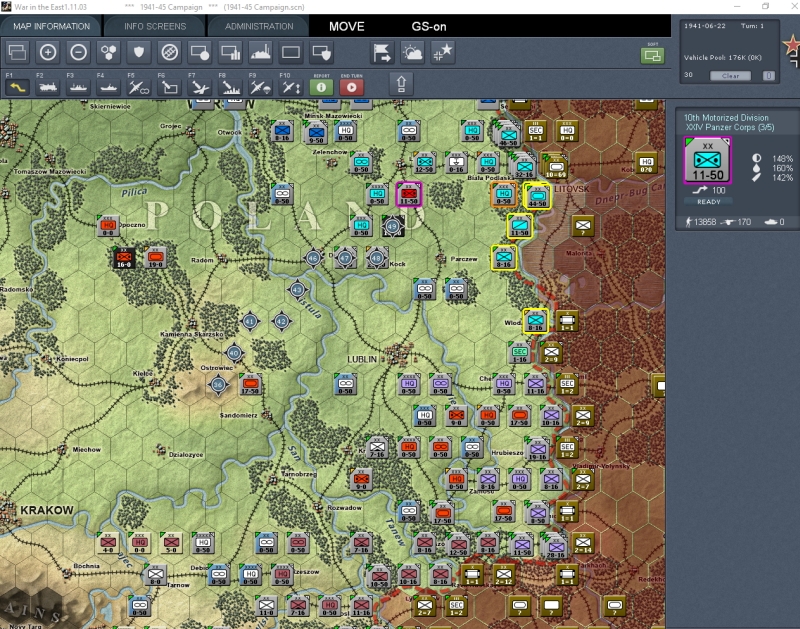The height and width of the screenshot is (629, 800).
Task: Select magenta-highlighted 11-50 unit on map
Action: 409,194
